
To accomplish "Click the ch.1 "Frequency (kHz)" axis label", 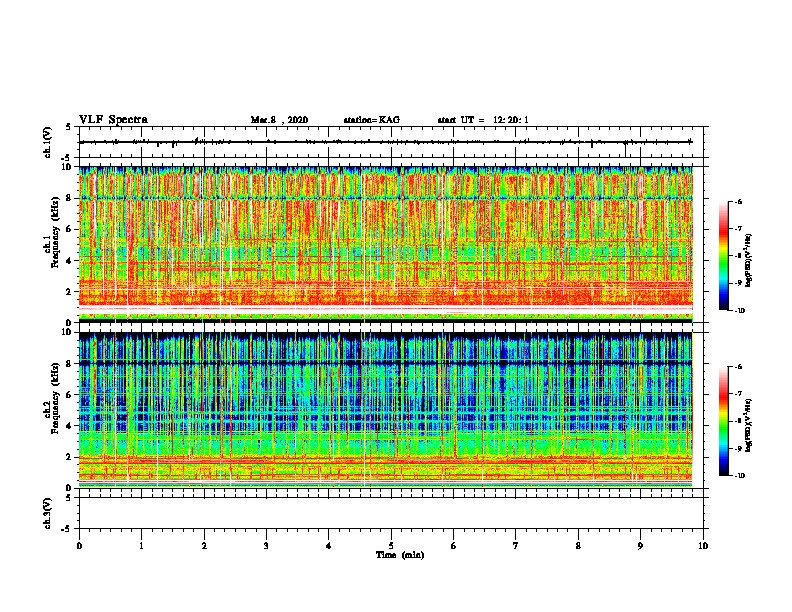I will pyautogui.click(x=55, y=232).
